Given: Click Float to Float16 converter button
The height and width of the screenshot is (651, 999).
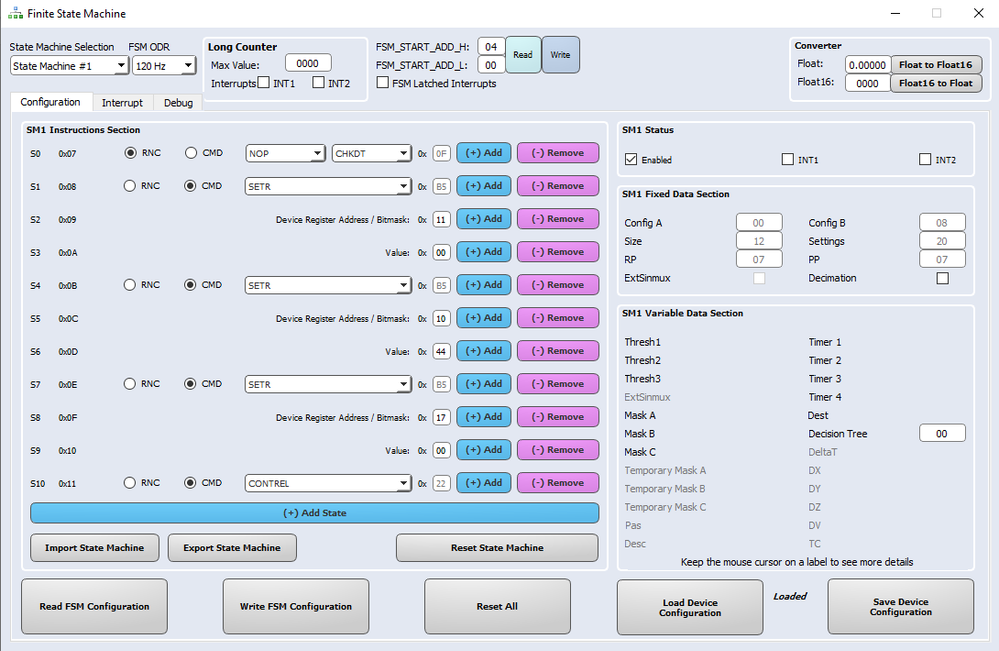Looking at the screenshot, I should [935, 64].
